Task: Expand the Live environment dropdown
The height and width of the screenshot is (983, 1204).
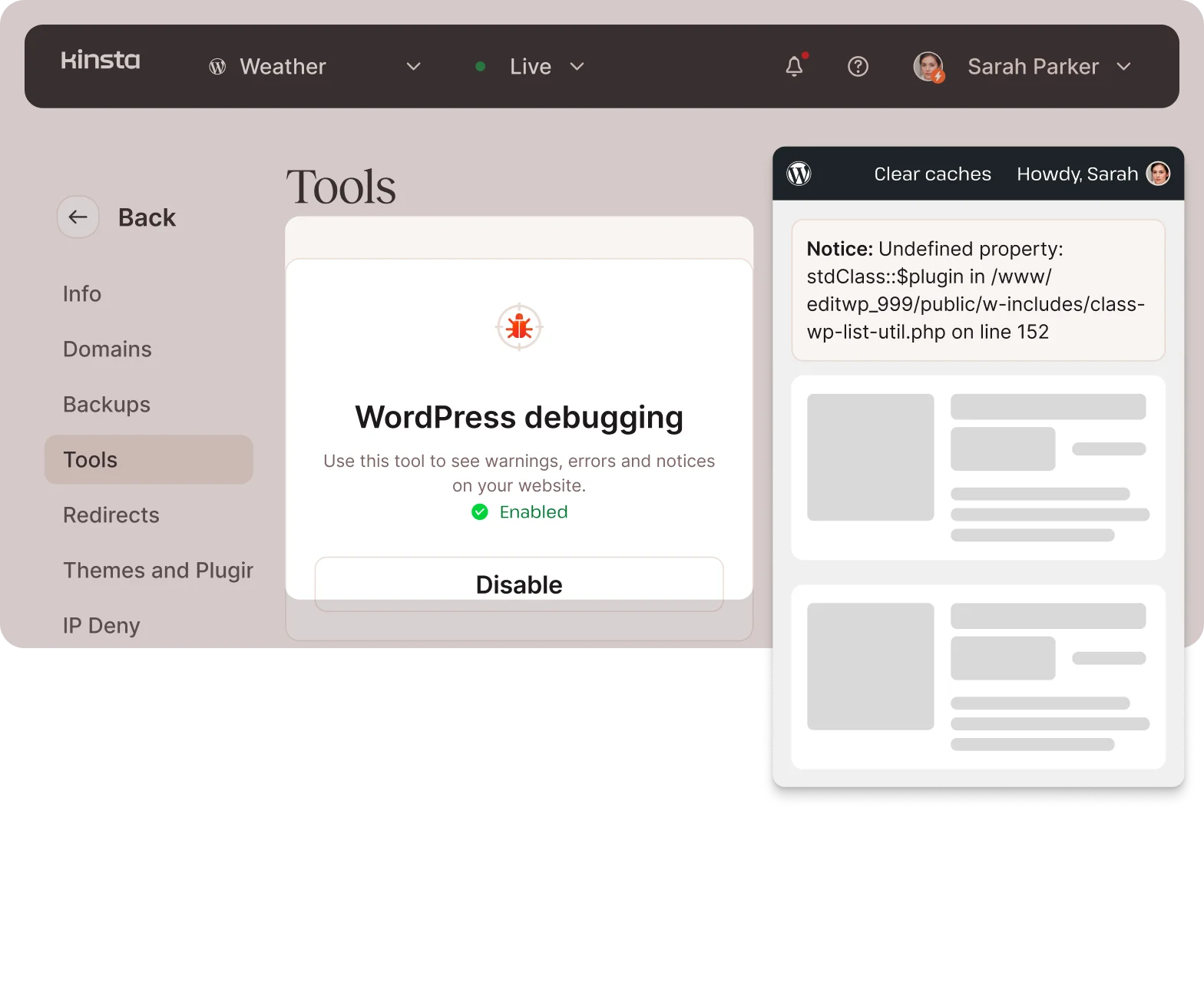Action: point(577,67)
